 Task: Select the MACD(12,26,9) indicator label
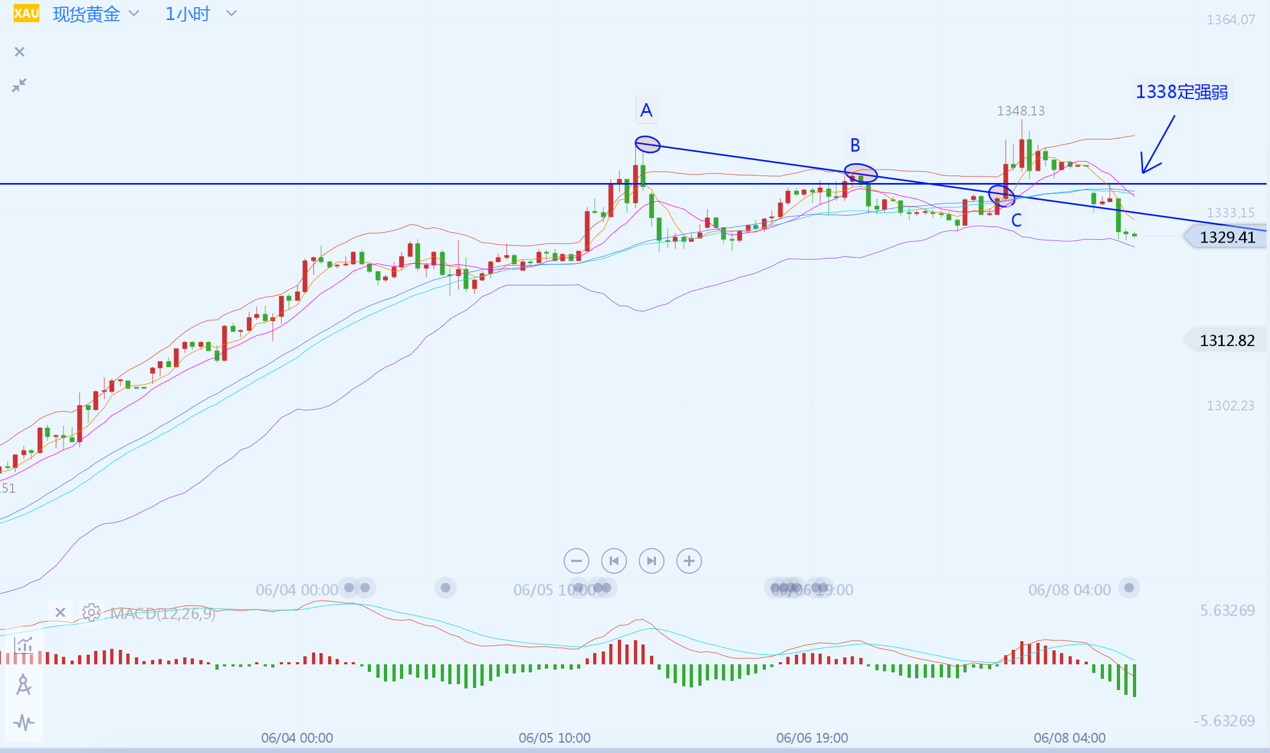[162, 613]
